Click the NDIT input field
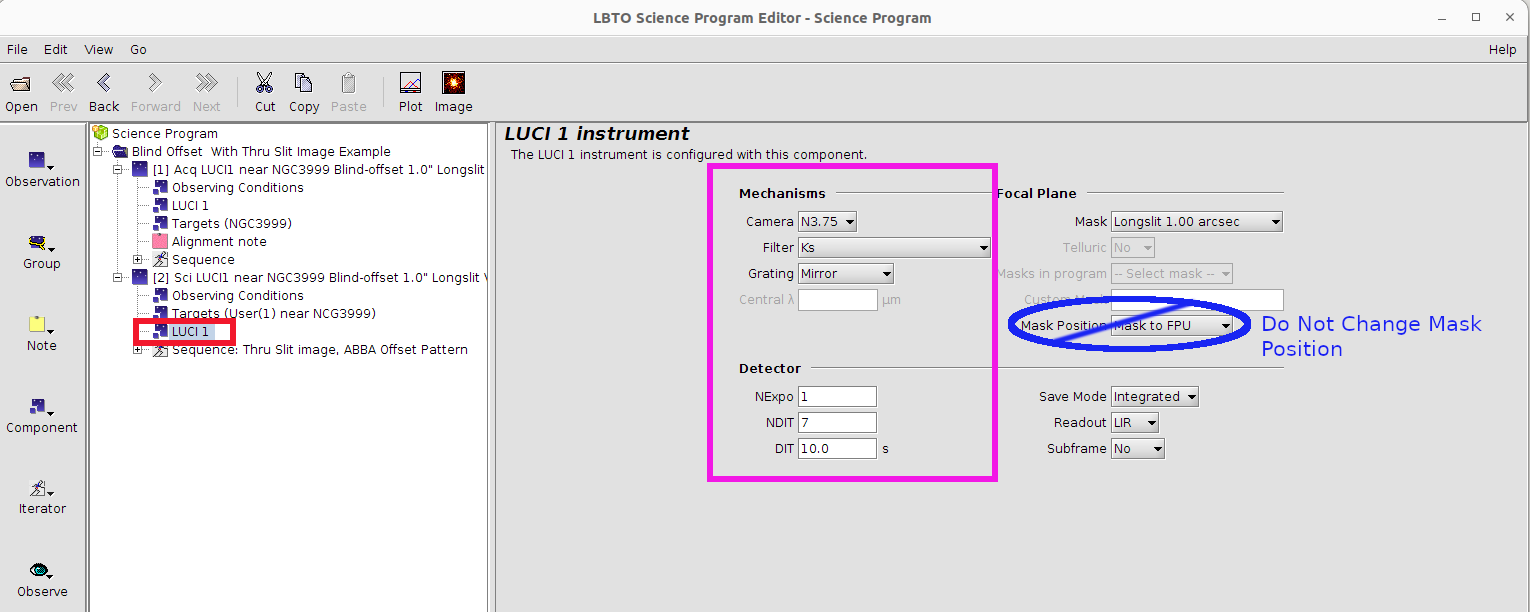The height and width of the screenshot is (612, 1530). coord(837,423)
